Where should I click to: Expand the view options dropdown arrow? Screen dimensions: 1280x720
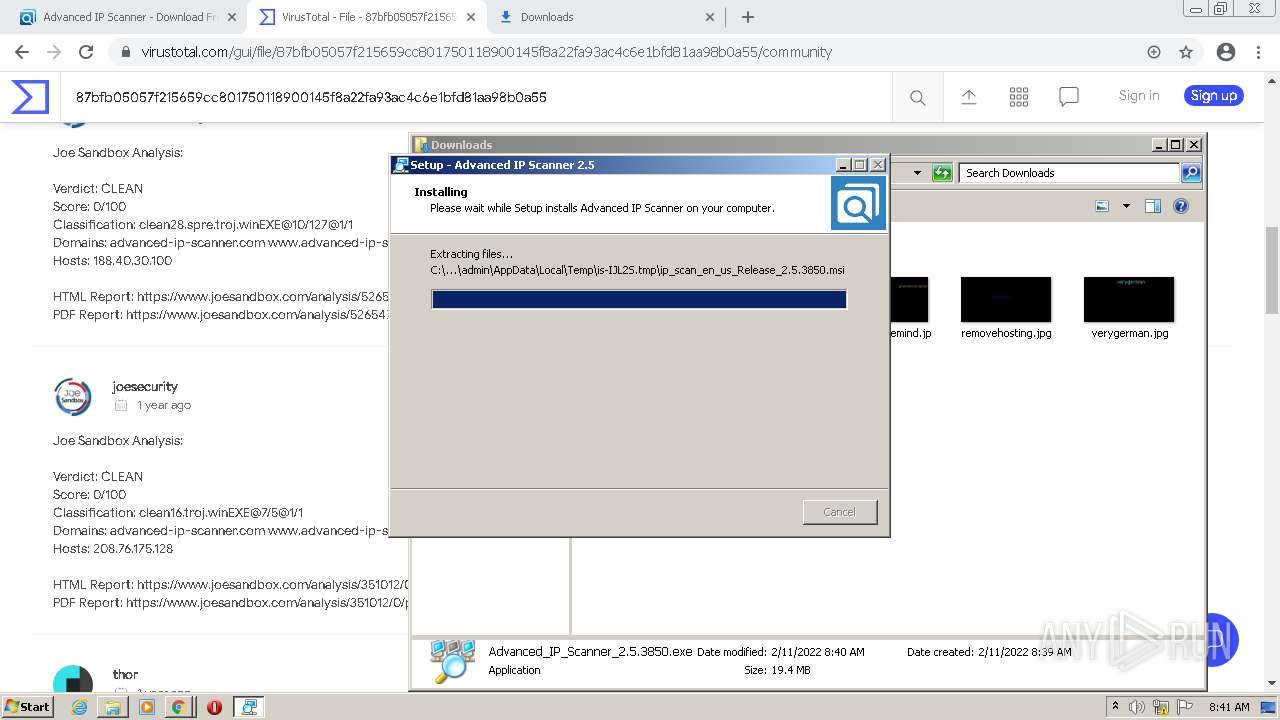tap(1126, 206)
